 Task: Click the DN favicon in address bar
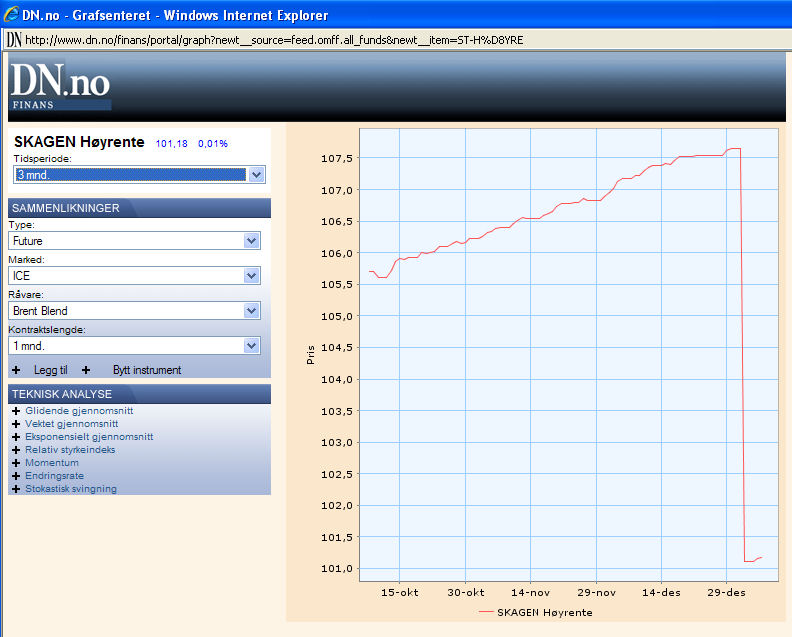pyautogui.click(x=14, y=39)
